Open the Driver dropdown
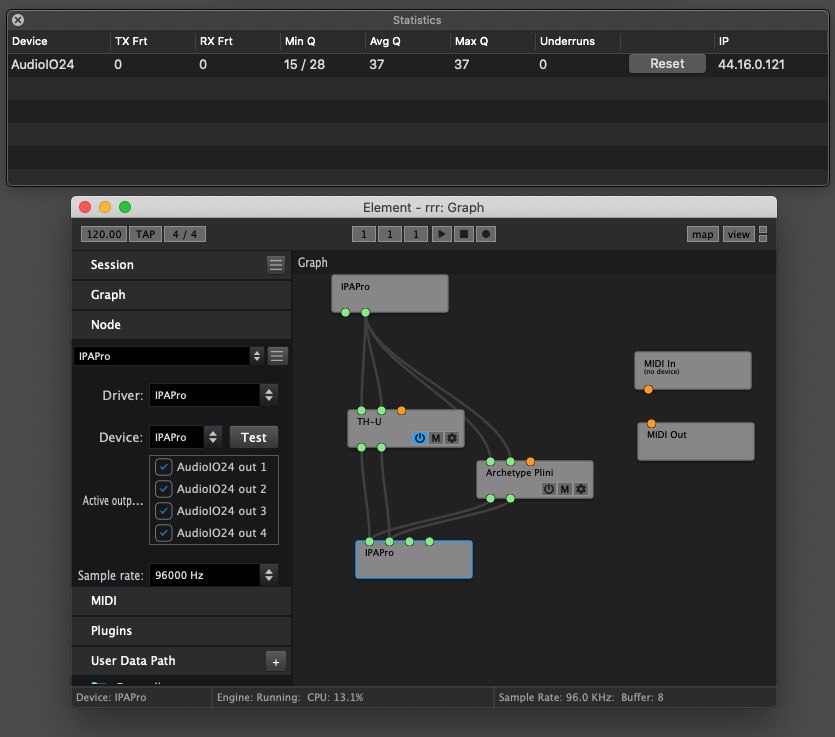The width and height of the screenshot is (835, 737). pyautogui.click(x=214, y=395)
